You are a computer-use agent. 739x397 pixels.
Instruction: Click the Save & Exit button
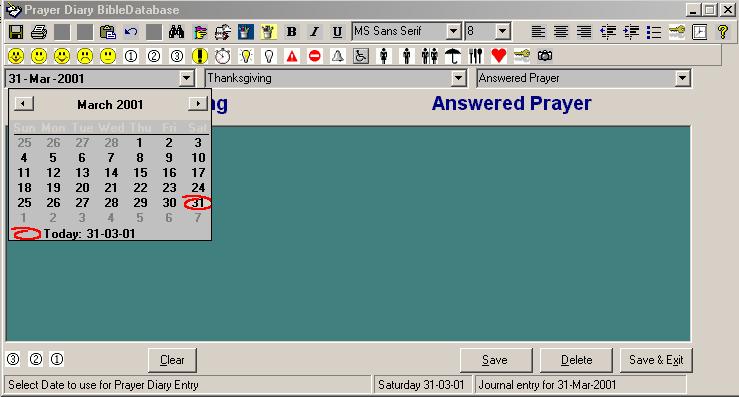656,360
